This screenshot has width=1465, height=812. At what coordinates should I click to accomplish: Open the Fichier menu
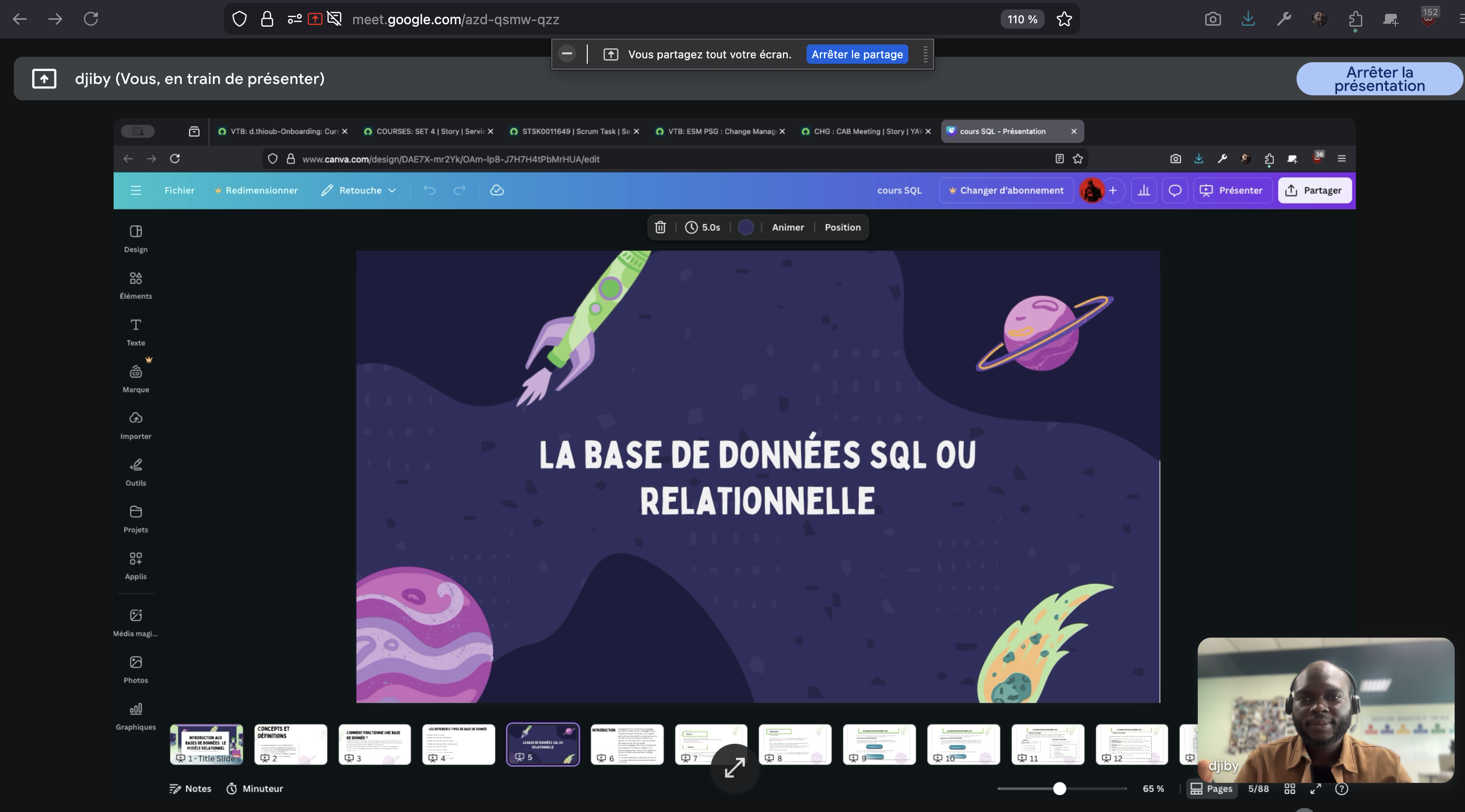179,191
